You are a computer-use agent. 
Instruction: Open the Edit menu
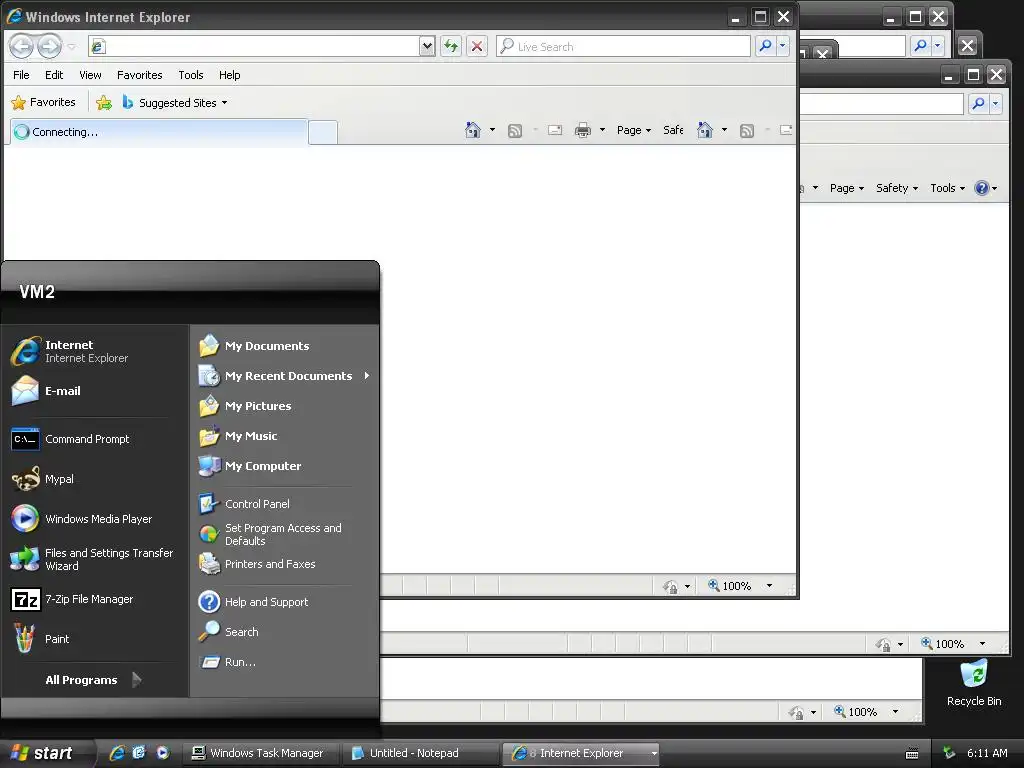pos(54,75)
